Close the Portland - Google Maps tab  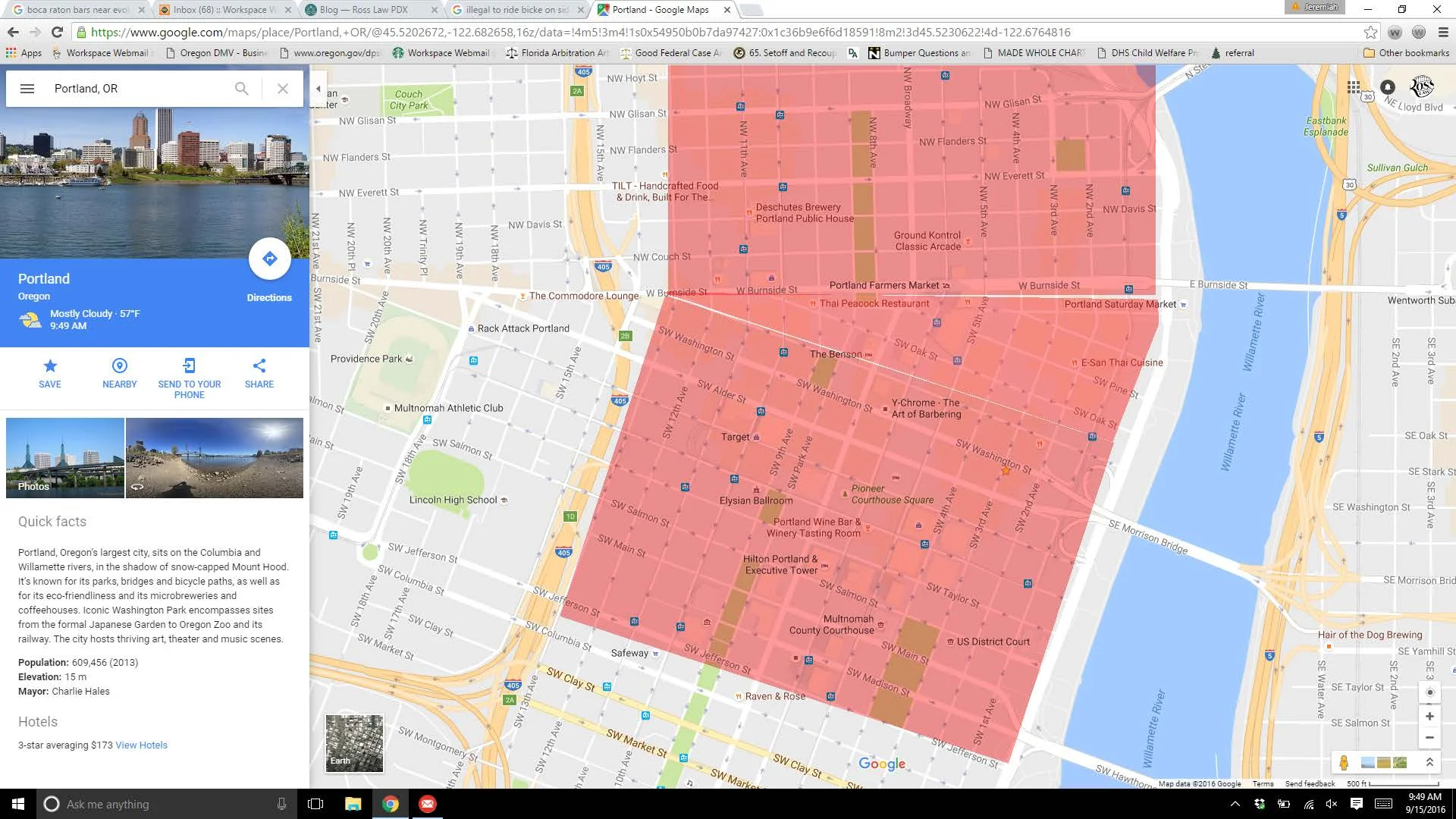(x=726, y=10)
